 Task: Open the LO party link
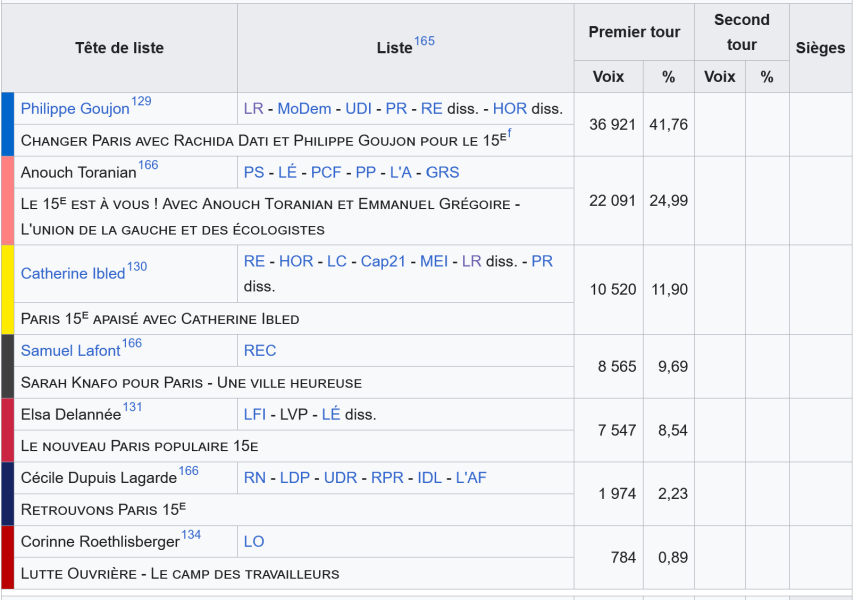click(x=254, y=541)
